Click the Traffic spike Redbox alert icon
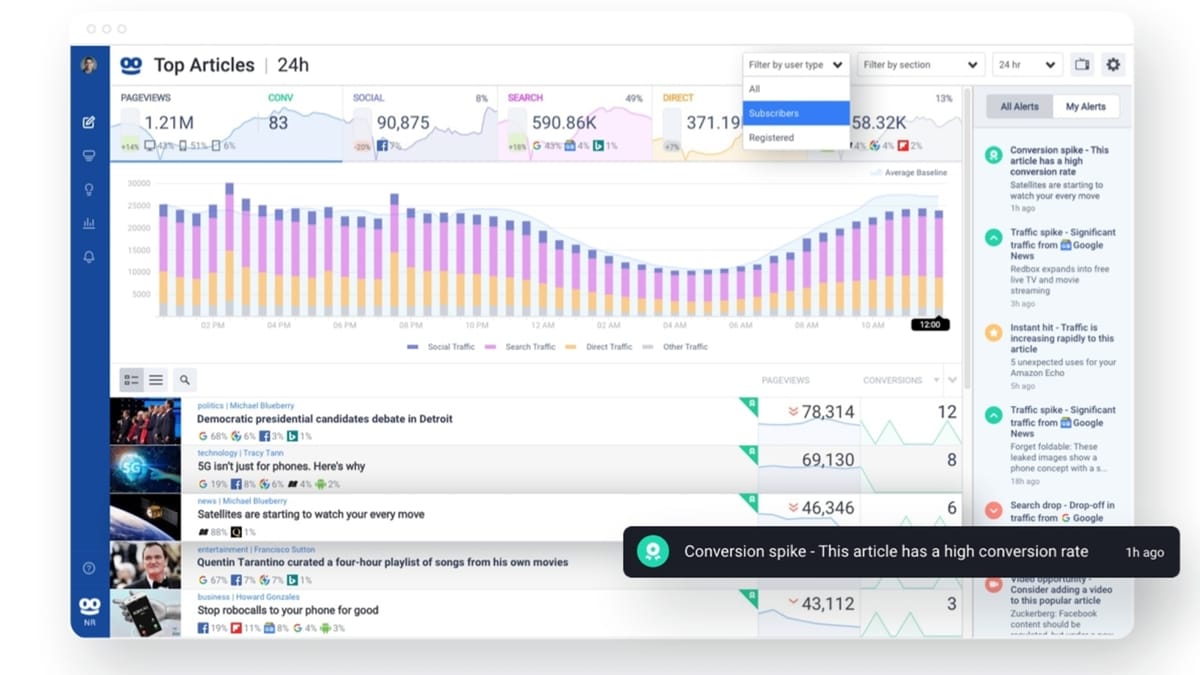The height and width of the screenshot is (675, 1200). click(x=993, y=238)
